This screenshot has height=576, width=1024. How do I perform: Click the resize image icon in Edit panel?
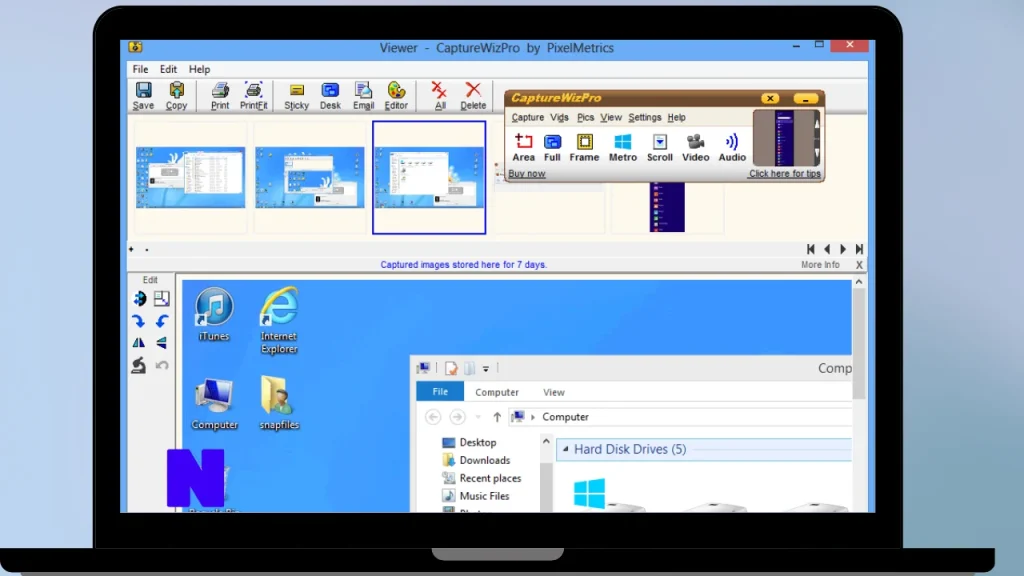coord(161,298)
